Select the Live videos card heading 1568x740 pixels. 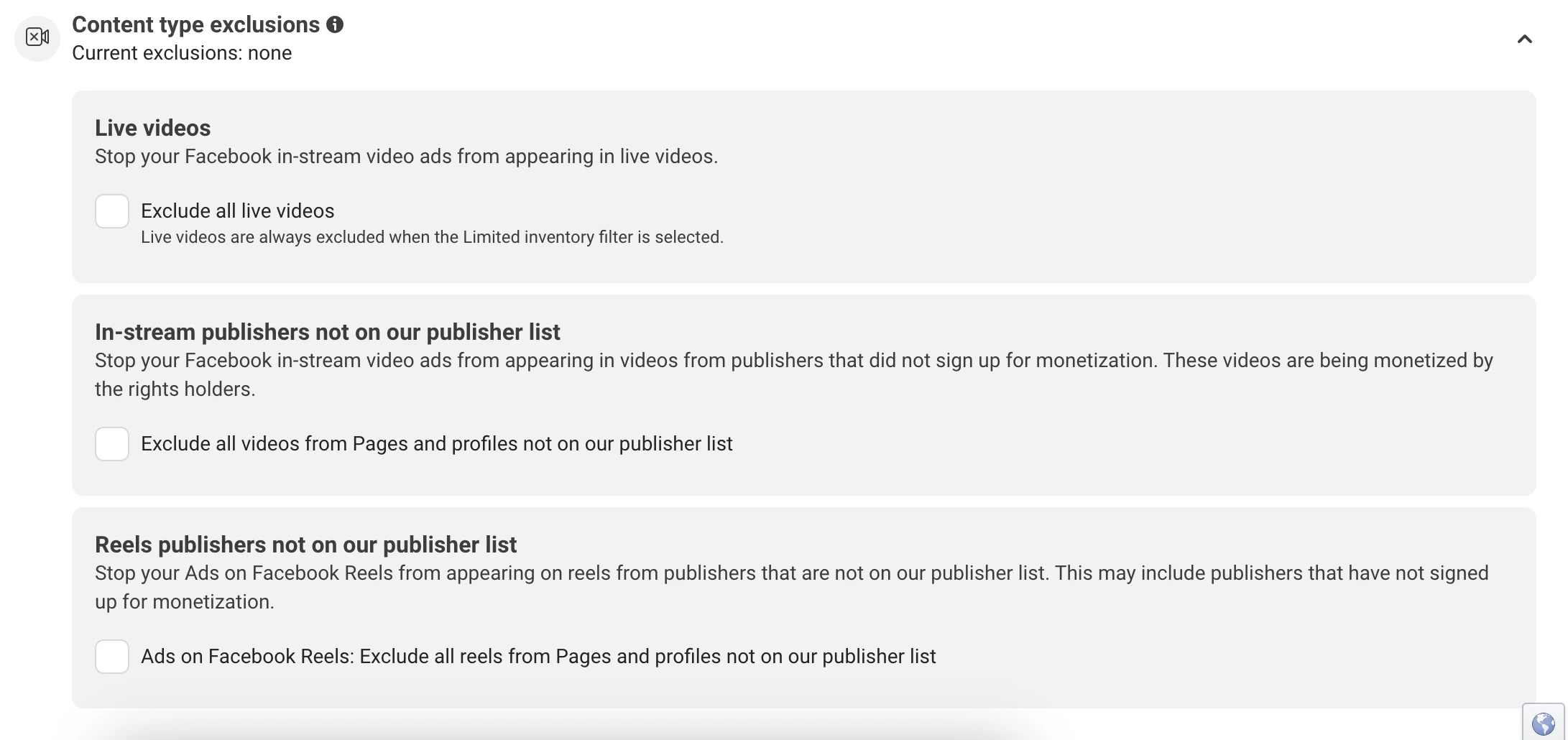(x=152, y=127)
